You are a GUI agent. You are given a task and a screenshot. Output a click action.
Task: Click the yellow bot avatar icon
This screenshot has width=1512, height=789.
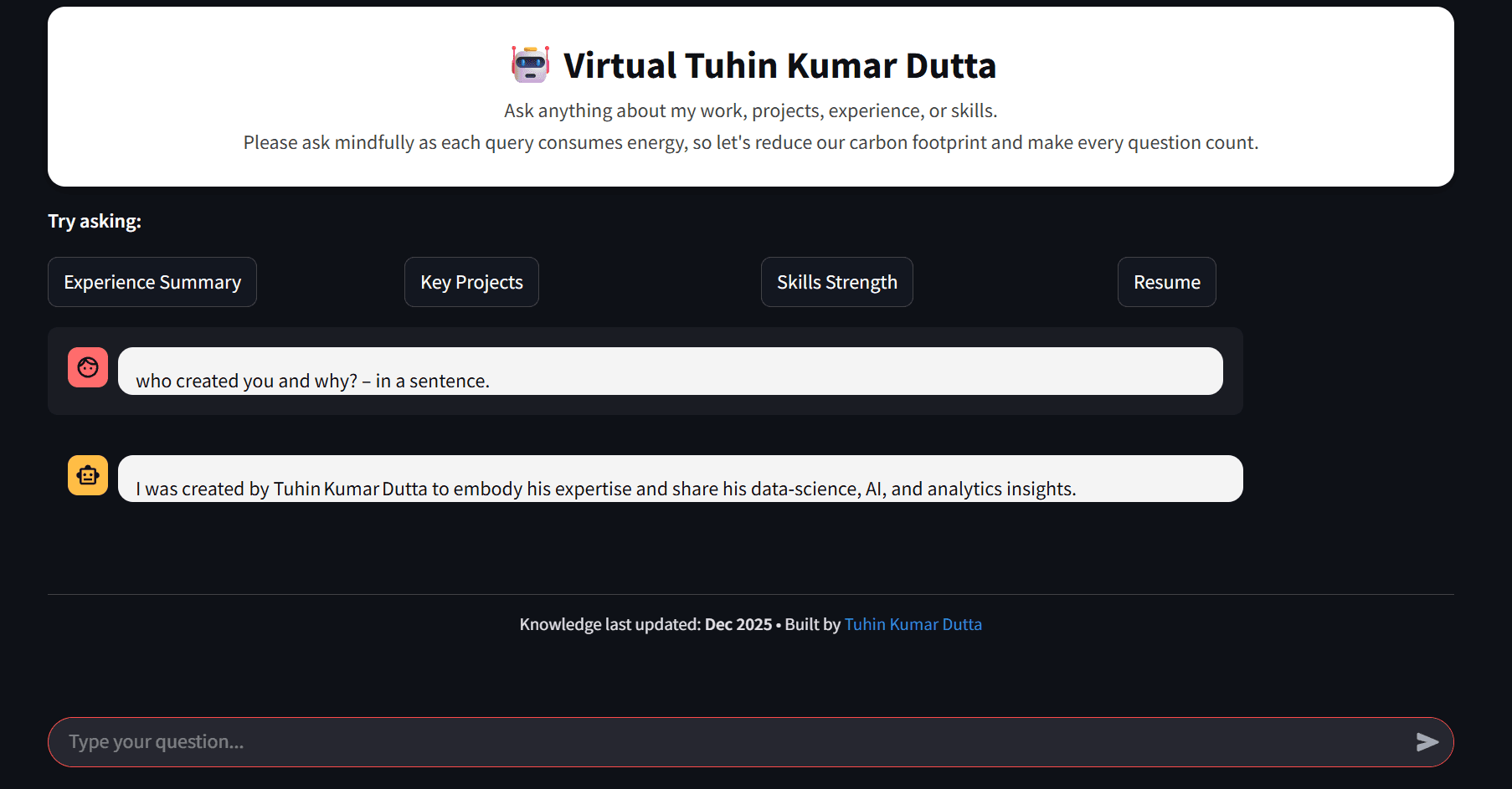tap(88, 475)
